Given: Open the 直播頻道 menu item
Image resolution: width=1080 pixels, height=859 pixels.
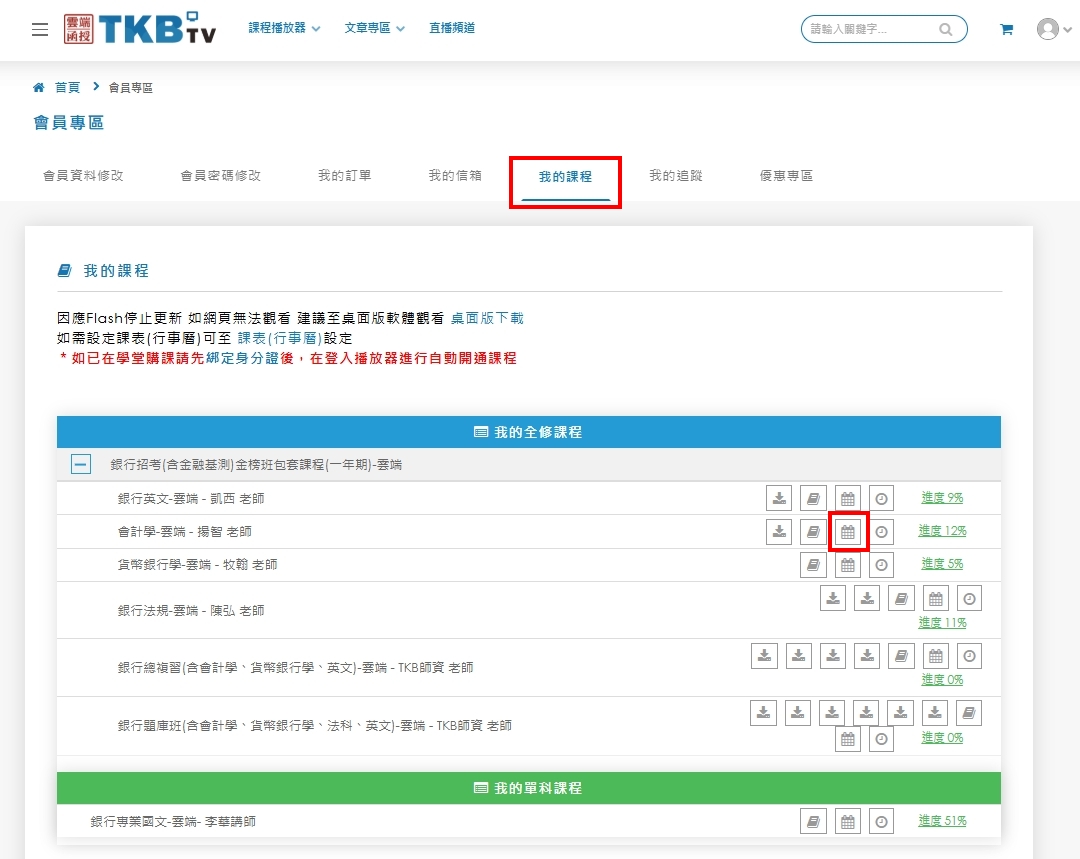Looking at the screenshot, I should (x=452, y=28).
